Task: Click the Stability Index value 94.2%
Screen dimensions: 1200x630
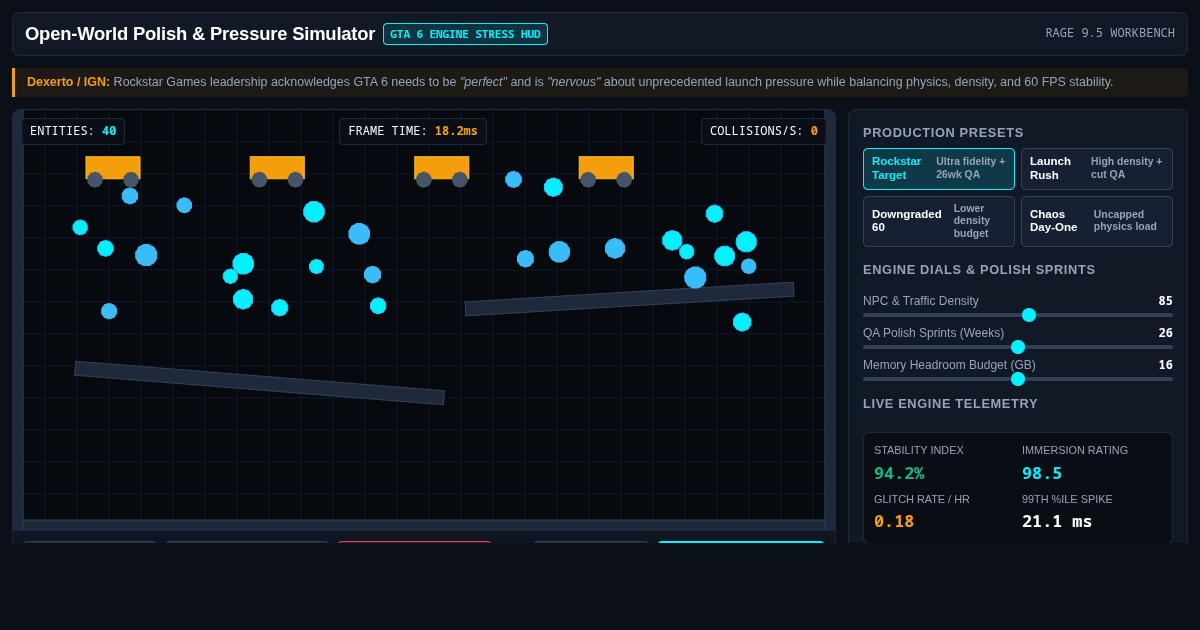Action: pos(899,473)
